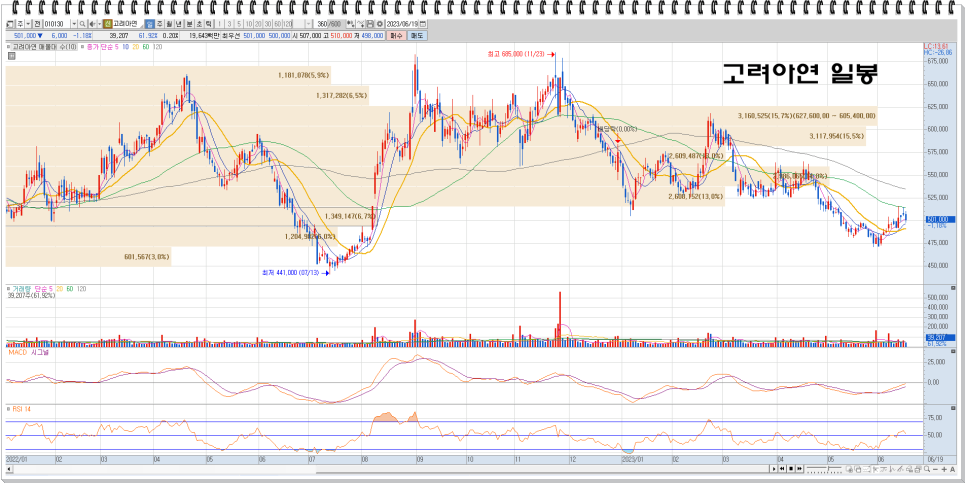
Task: Click the plus zoom-in icon at bottom right
Action: [944, 469]
